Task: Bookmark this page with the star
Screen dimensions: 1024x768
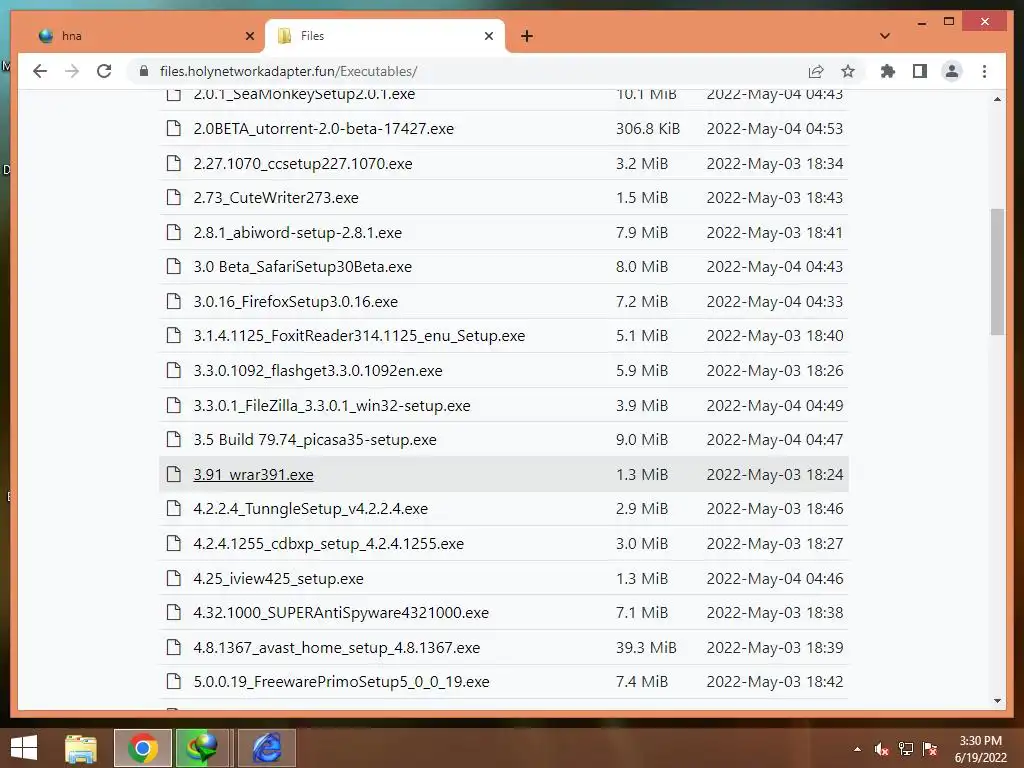Action: pos(848,71)
